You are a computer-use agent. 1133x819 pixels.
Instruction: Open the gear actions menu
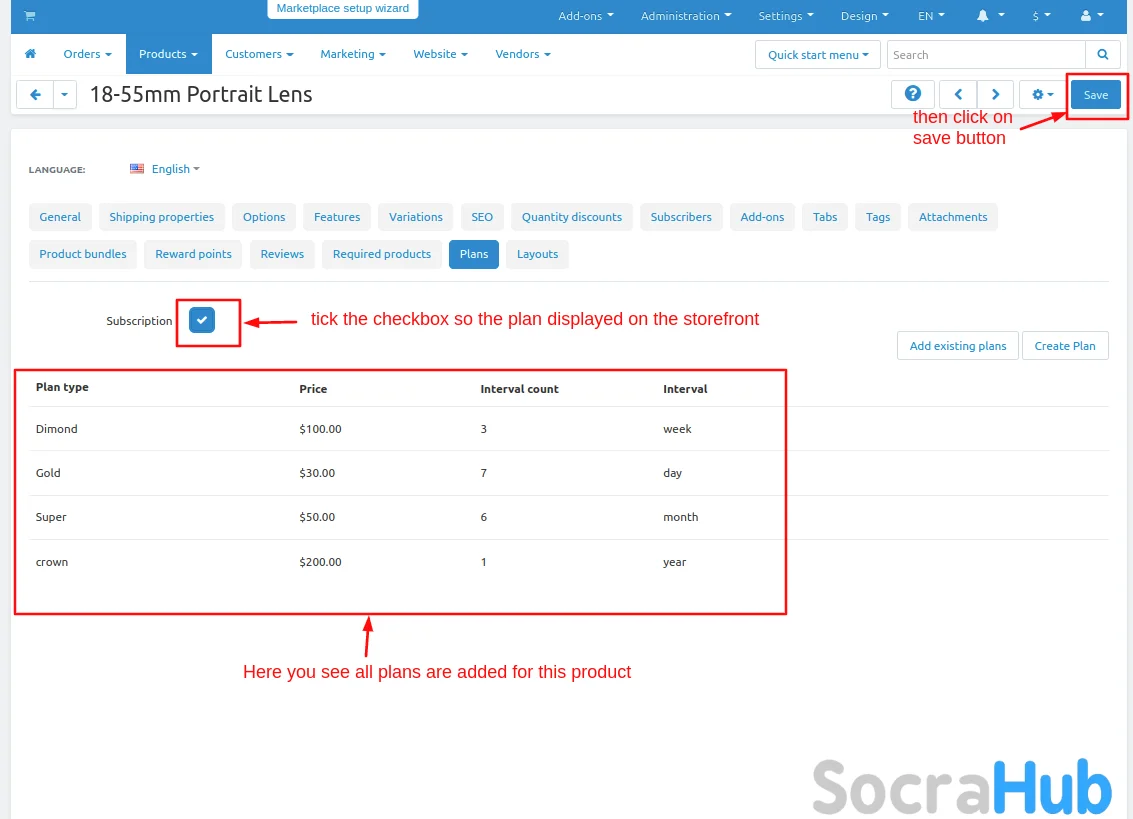(x=1042, y=94)
